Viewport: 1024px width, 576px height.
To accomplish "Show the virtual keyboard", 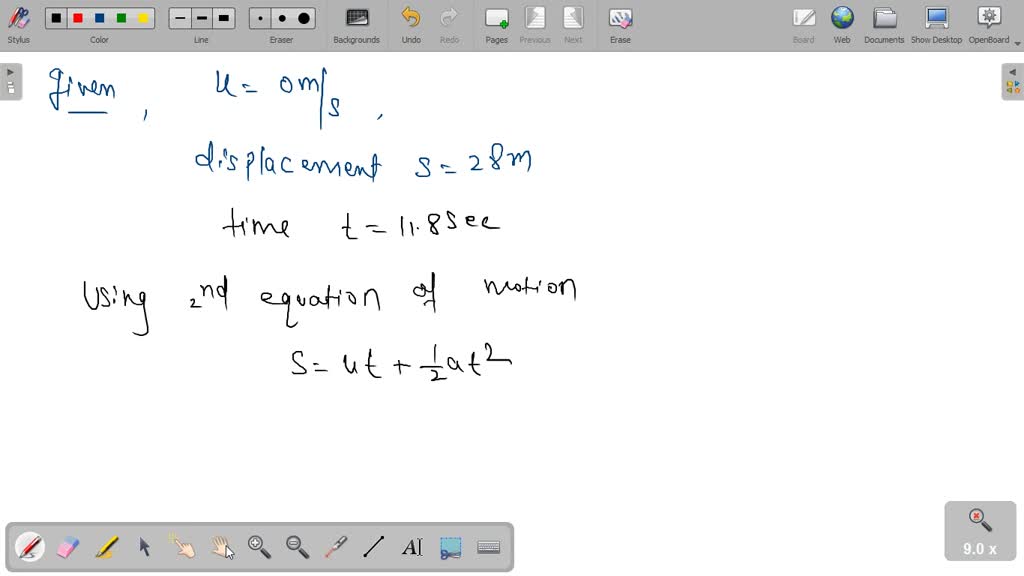I will coord(489,546).
